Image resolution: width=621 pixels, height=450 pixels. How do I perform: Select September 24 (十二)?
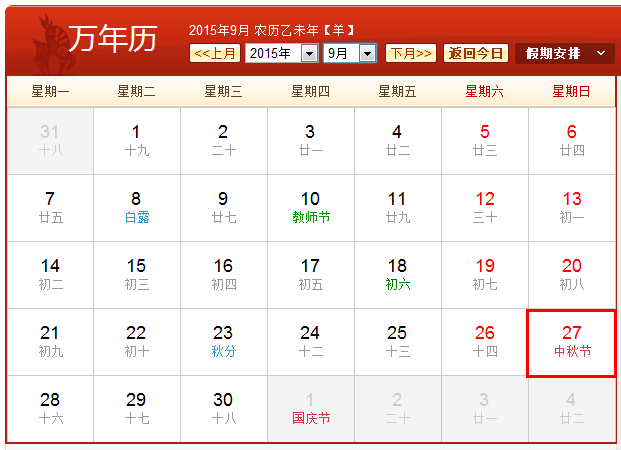(311, 341)
